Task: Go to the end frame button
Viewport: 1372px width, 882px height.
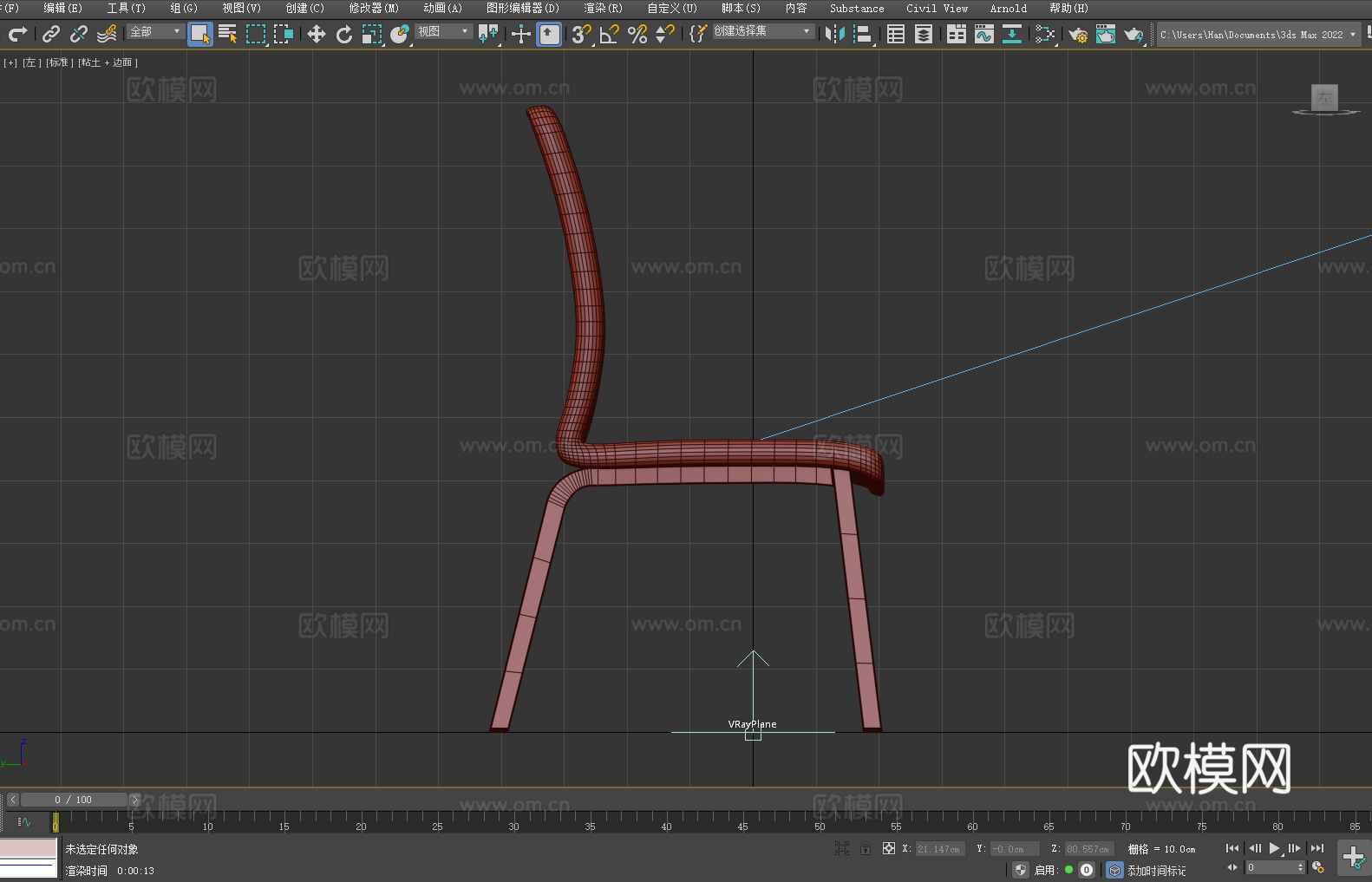Action: click(1317, 848)
